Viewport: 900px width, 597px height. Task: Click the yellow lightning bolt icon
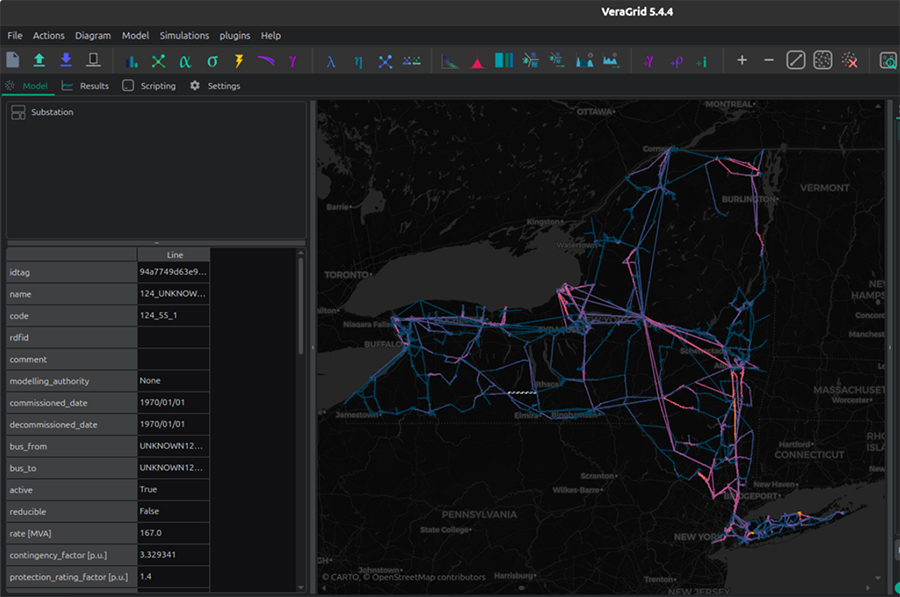239,61
